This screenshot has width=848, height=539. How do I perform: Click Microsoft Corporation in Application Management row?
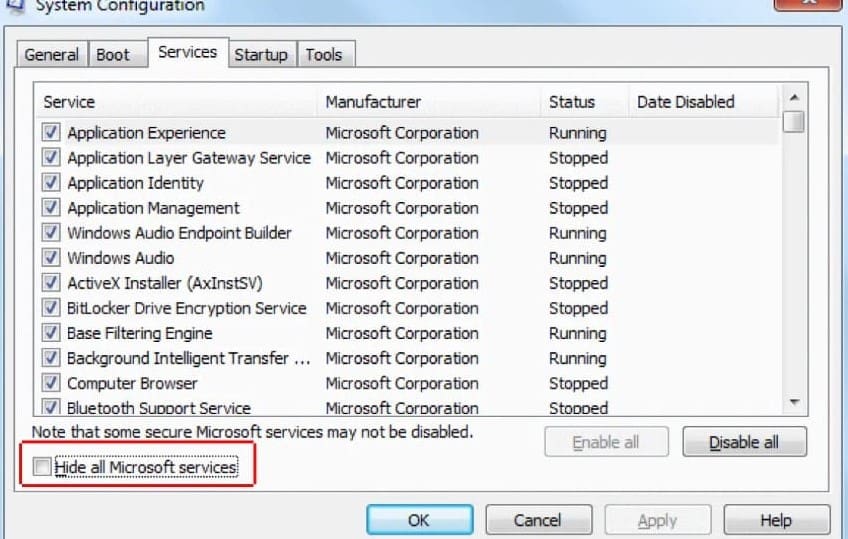click(x=402, y=207)
